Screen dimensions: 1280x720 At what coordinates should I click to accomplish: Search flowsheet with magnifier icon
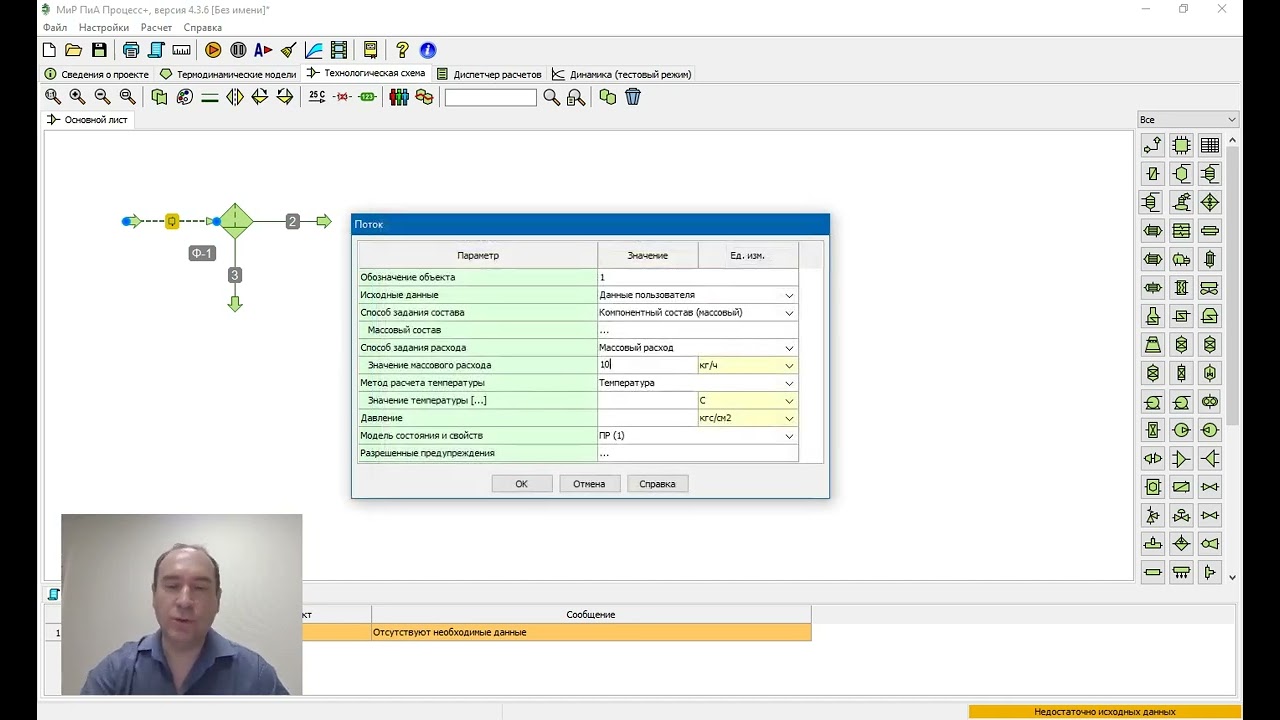551,97
